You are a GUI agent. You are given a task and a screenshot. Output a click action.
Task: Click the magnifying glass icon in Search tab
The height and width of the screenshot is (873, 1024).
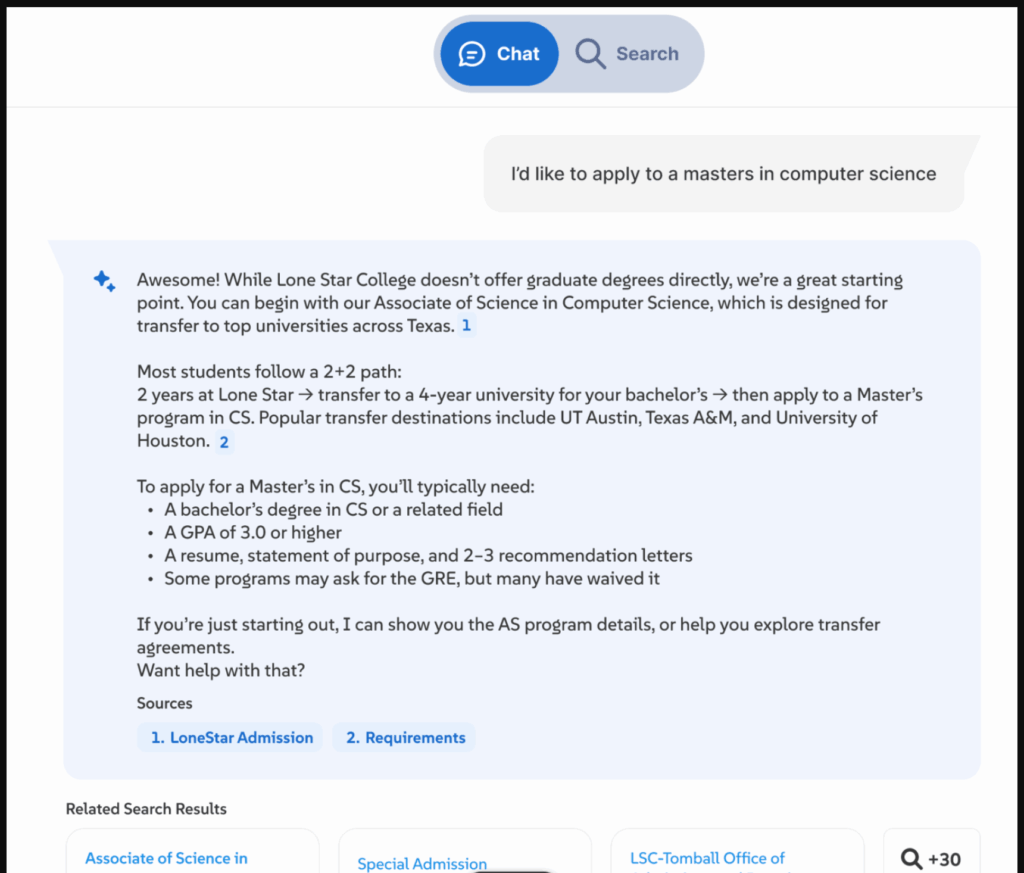(x=590, y=54)
